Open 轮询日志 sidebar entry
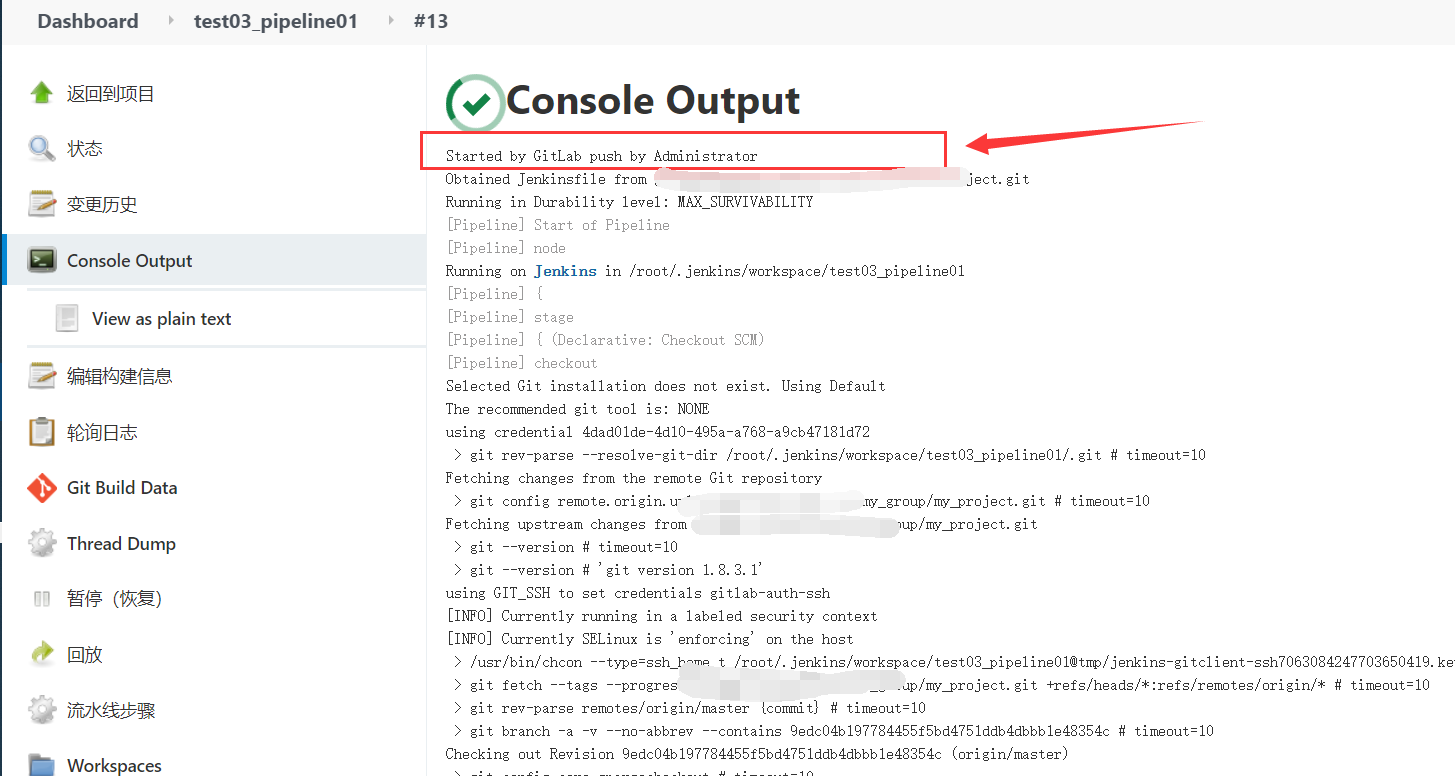1455x776 pixels. 102,432
